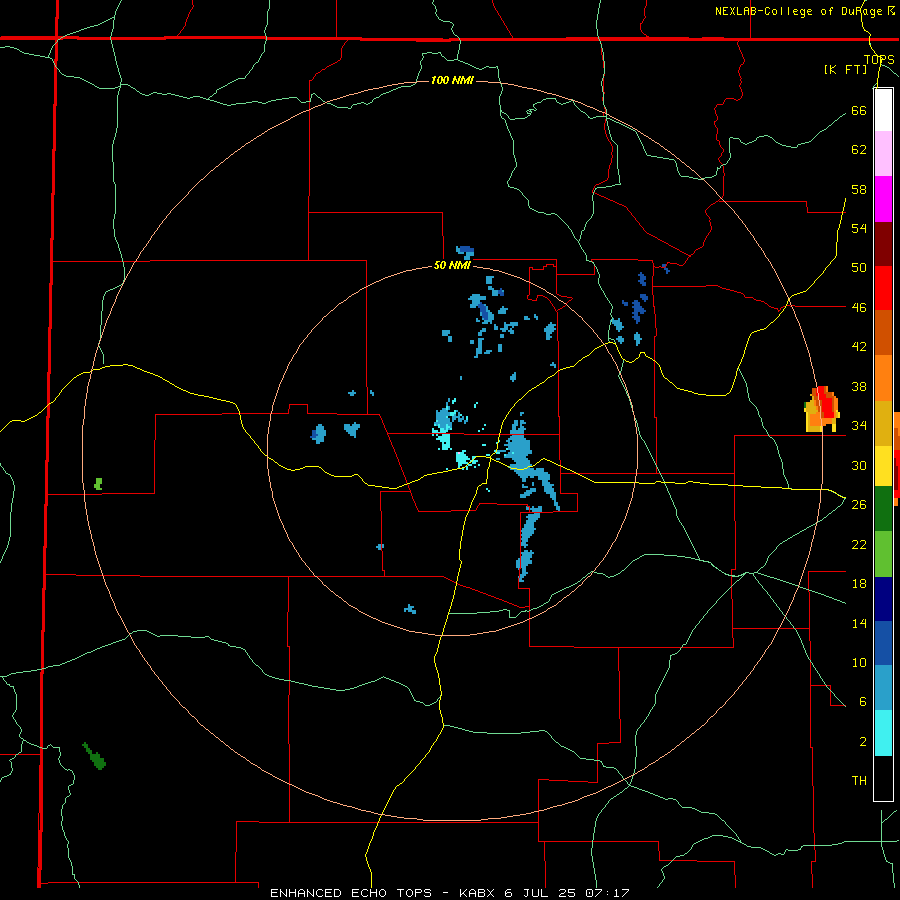The image size is (900, 900).
Task: Click the '14' scale label
Action: tap(859, 623)
